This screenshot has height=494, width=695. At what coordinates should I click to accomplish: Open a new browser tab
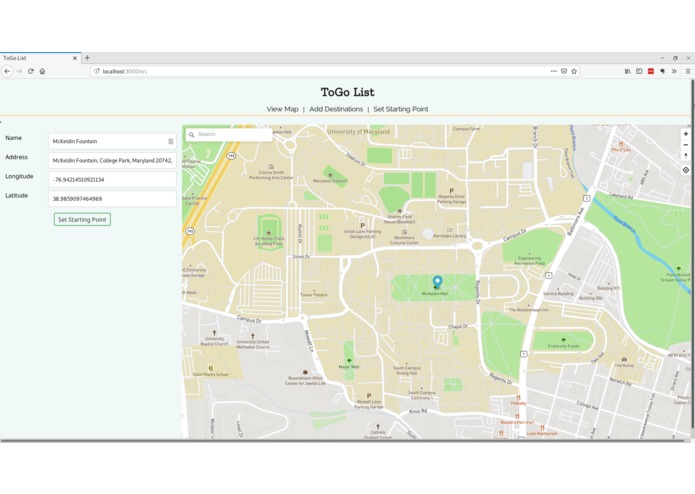(87, 58)
